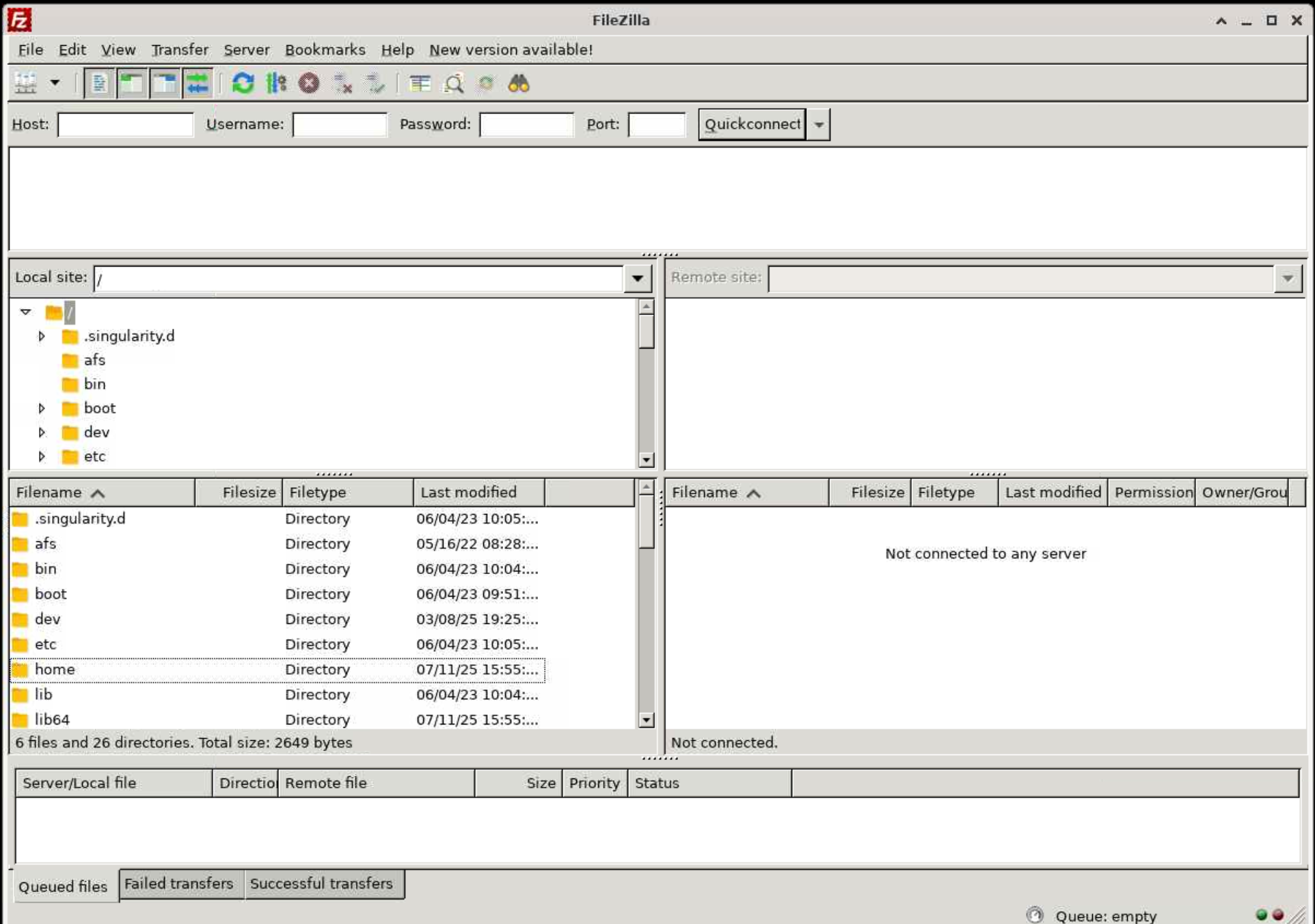Select home directory row

point(277,670)
